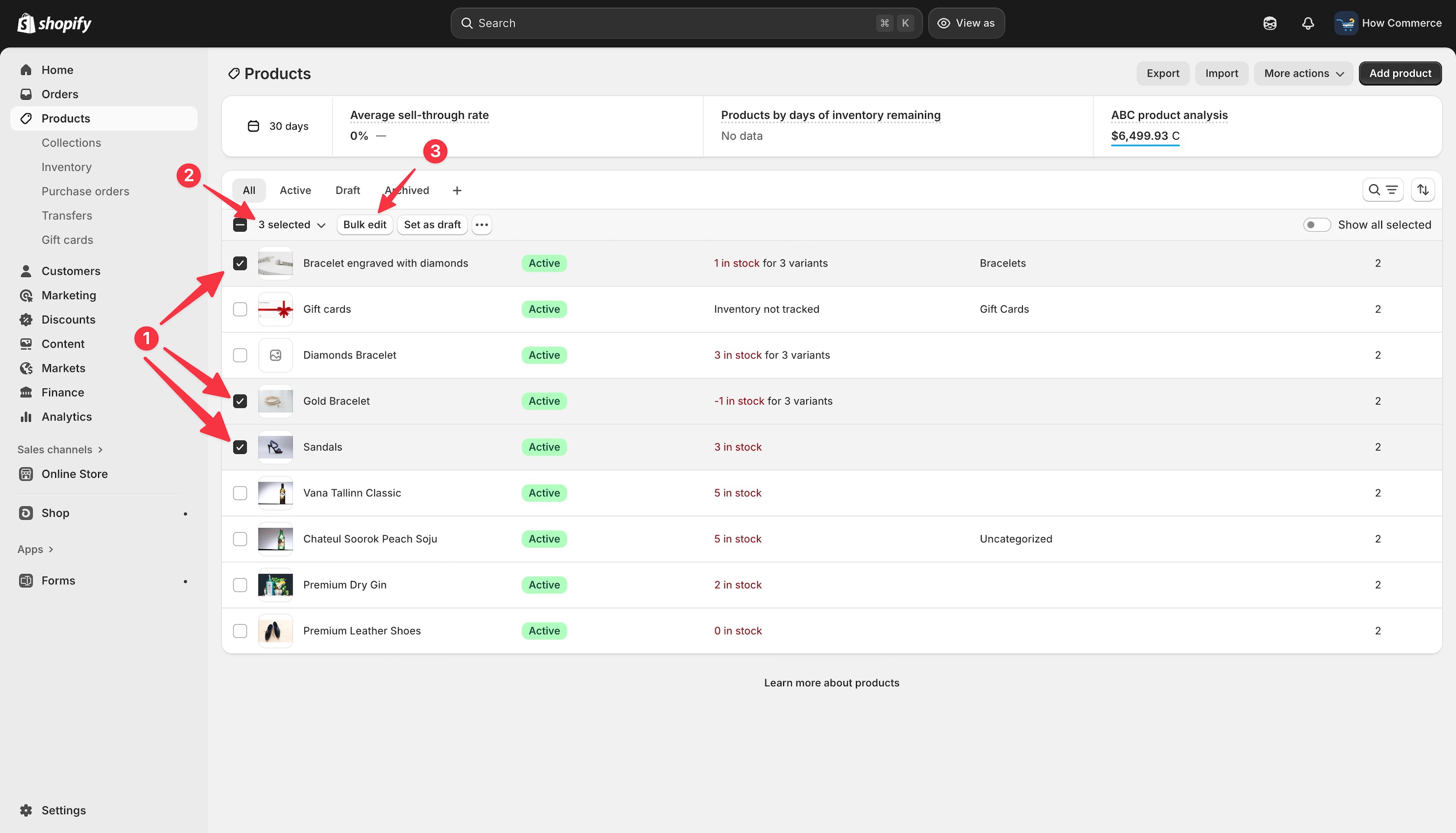
Task: Open more bulk actions ellipsis
Action: [481, 225]
